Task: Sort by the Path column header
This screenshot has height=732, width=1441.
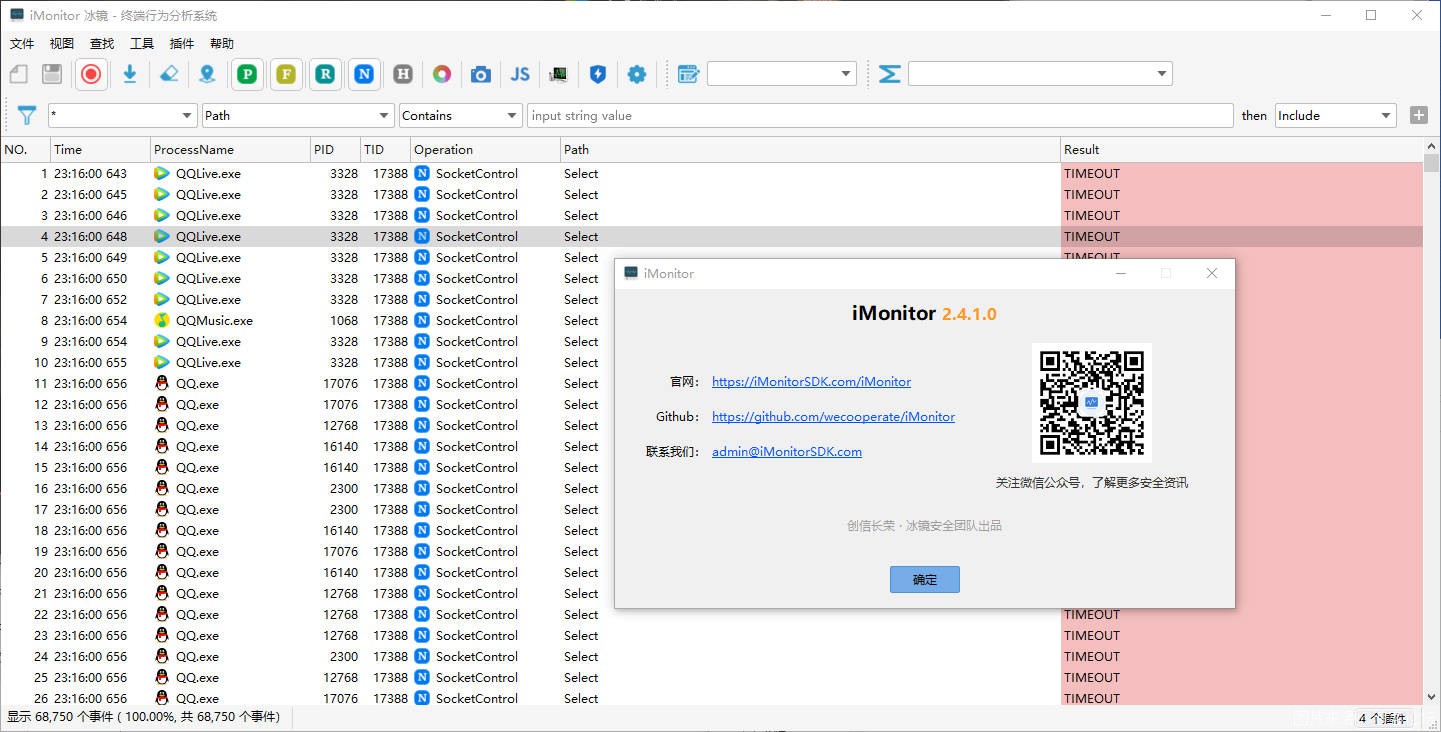Action: coord(810,150)
